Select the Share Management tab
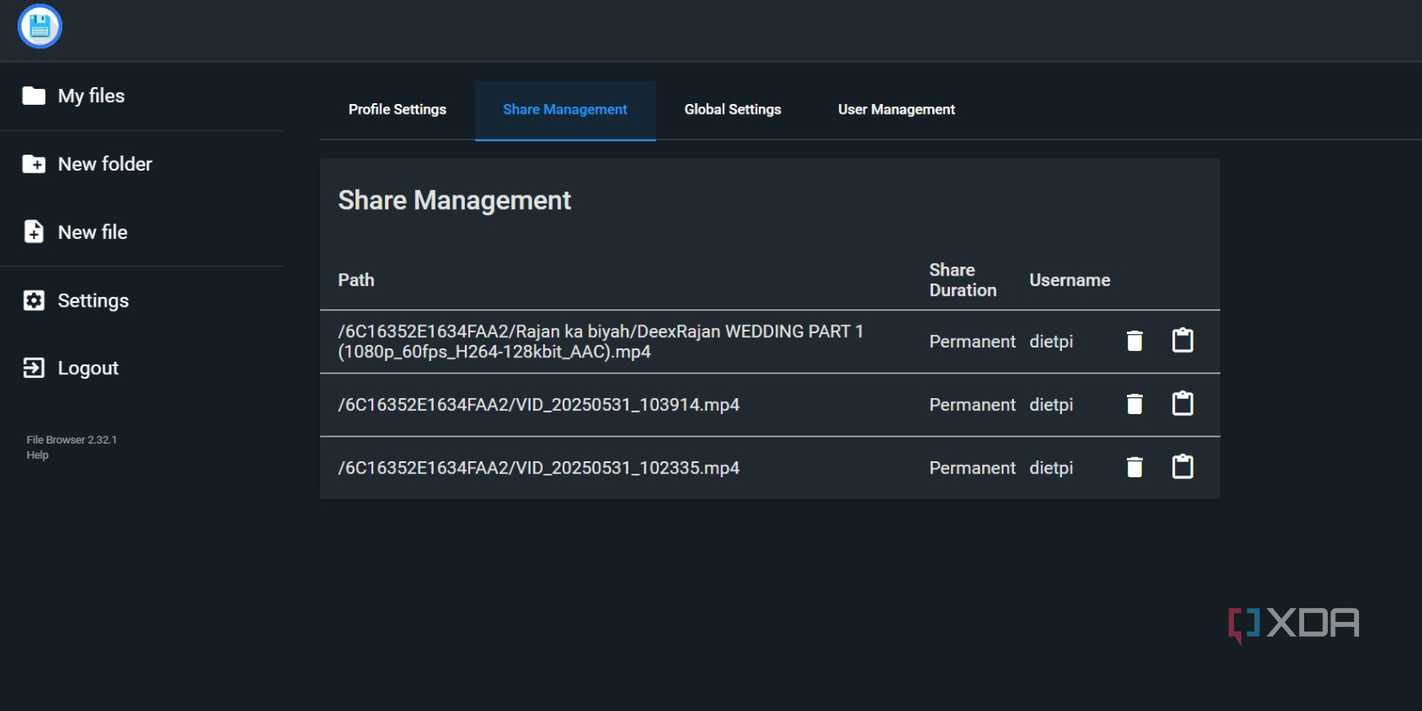The width and height of the screenshot is (1422, 711). 565,110
